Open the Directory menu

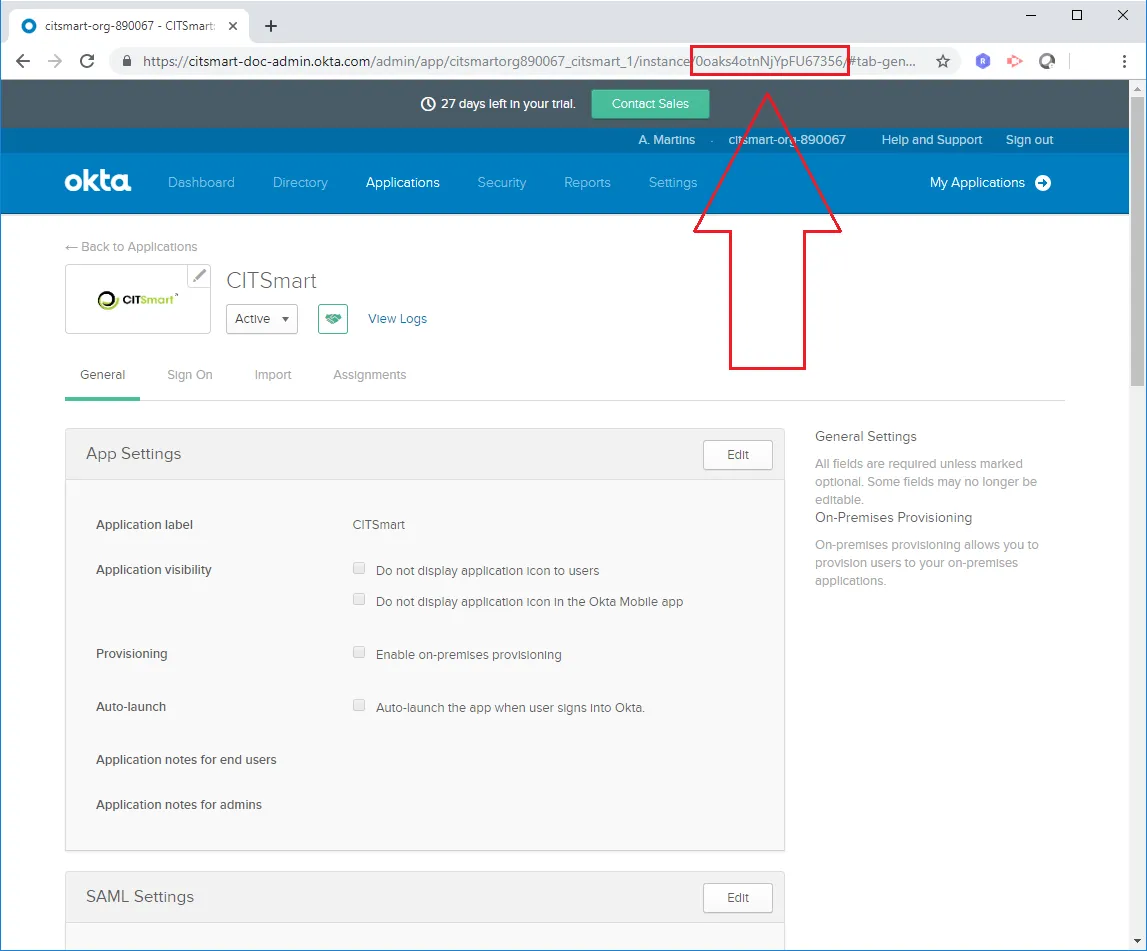coord(300,183)
